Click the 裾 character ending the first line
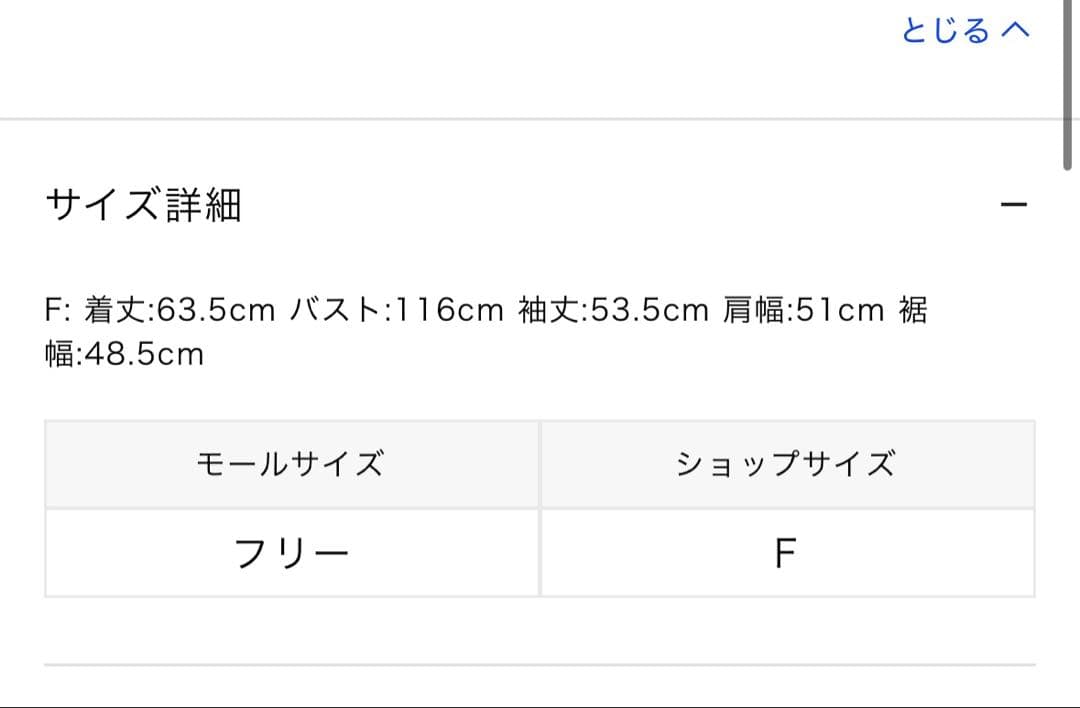The image size is (1080, 708). [914, 311]
